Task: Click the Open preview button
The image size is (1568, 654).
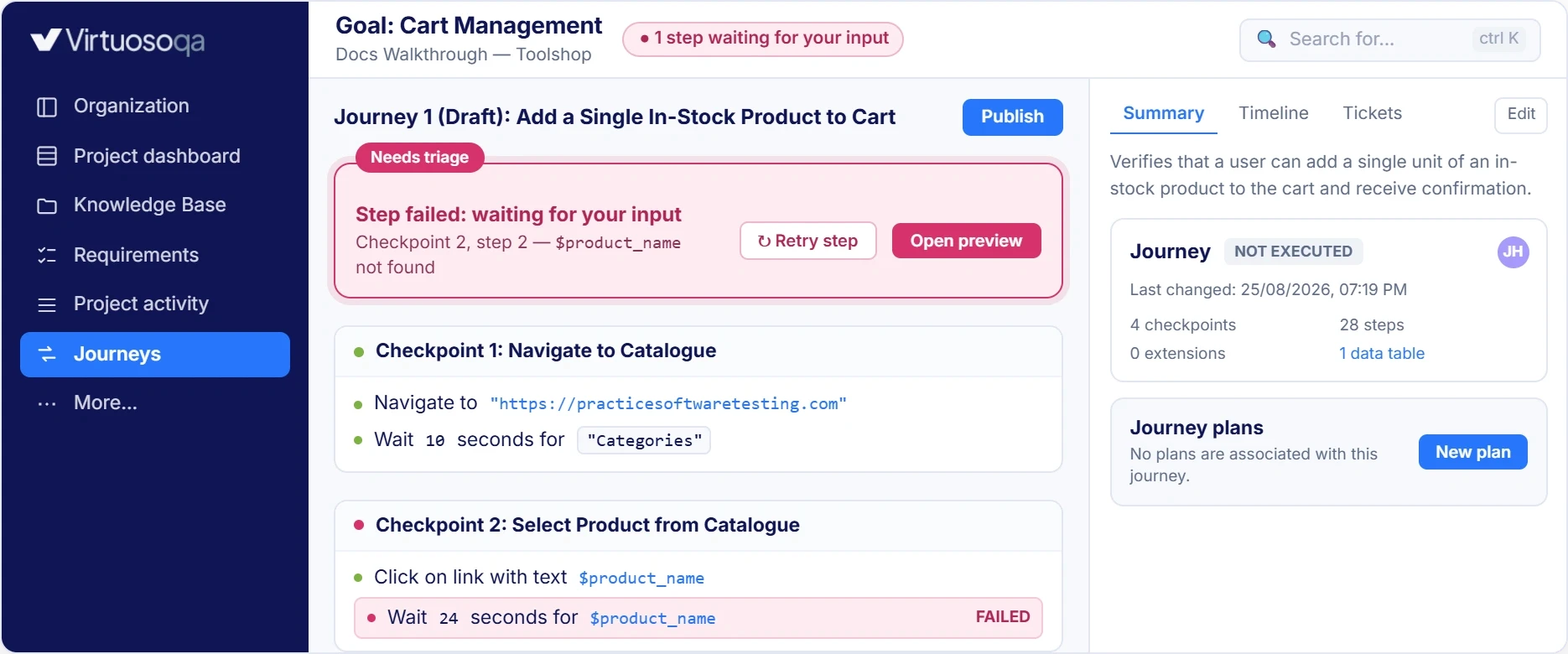Action: pyautogui.click(x=966, y=241)
